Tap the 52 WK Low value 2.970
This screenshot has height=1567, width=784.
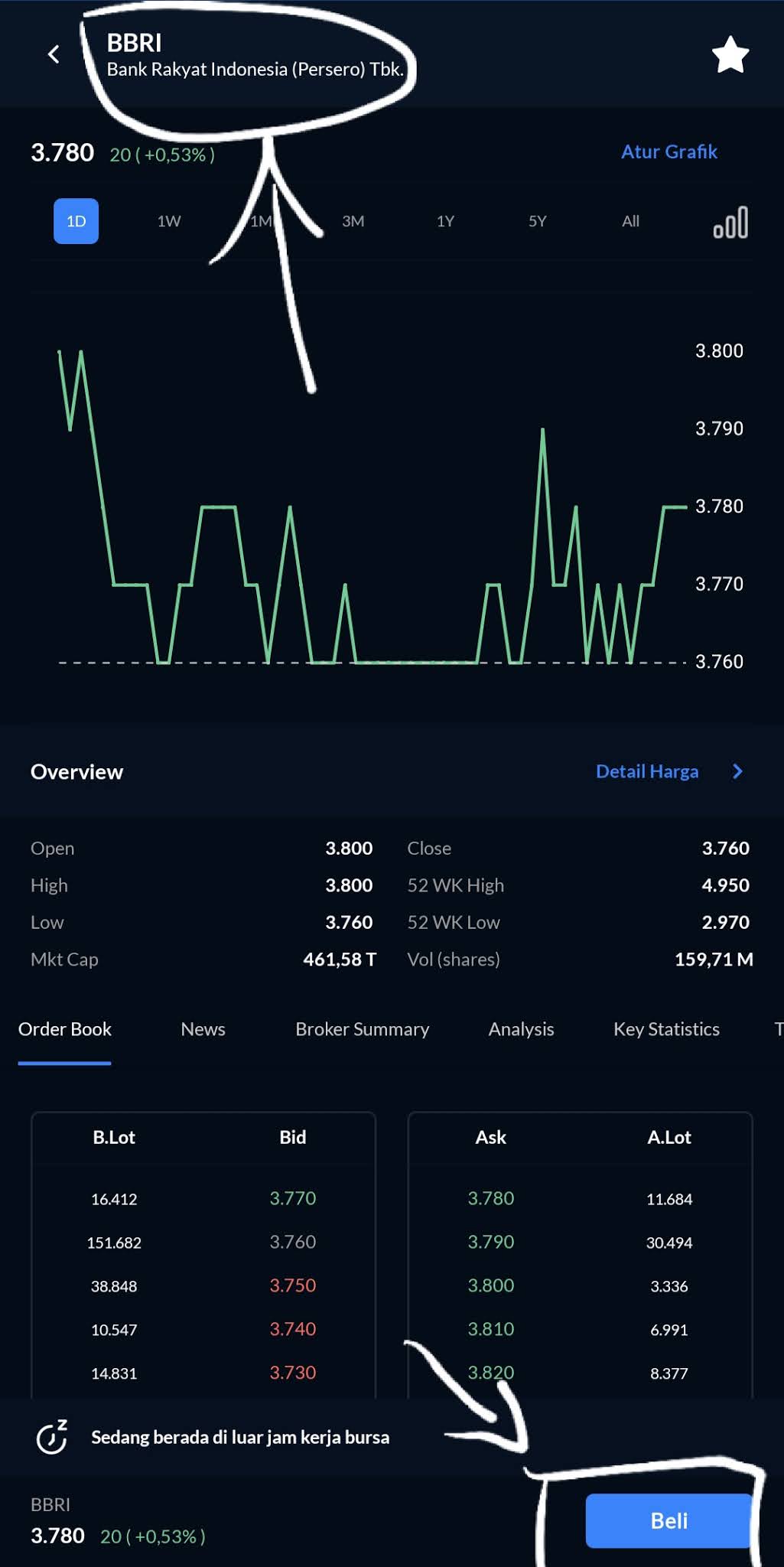(x=726, y=922)
